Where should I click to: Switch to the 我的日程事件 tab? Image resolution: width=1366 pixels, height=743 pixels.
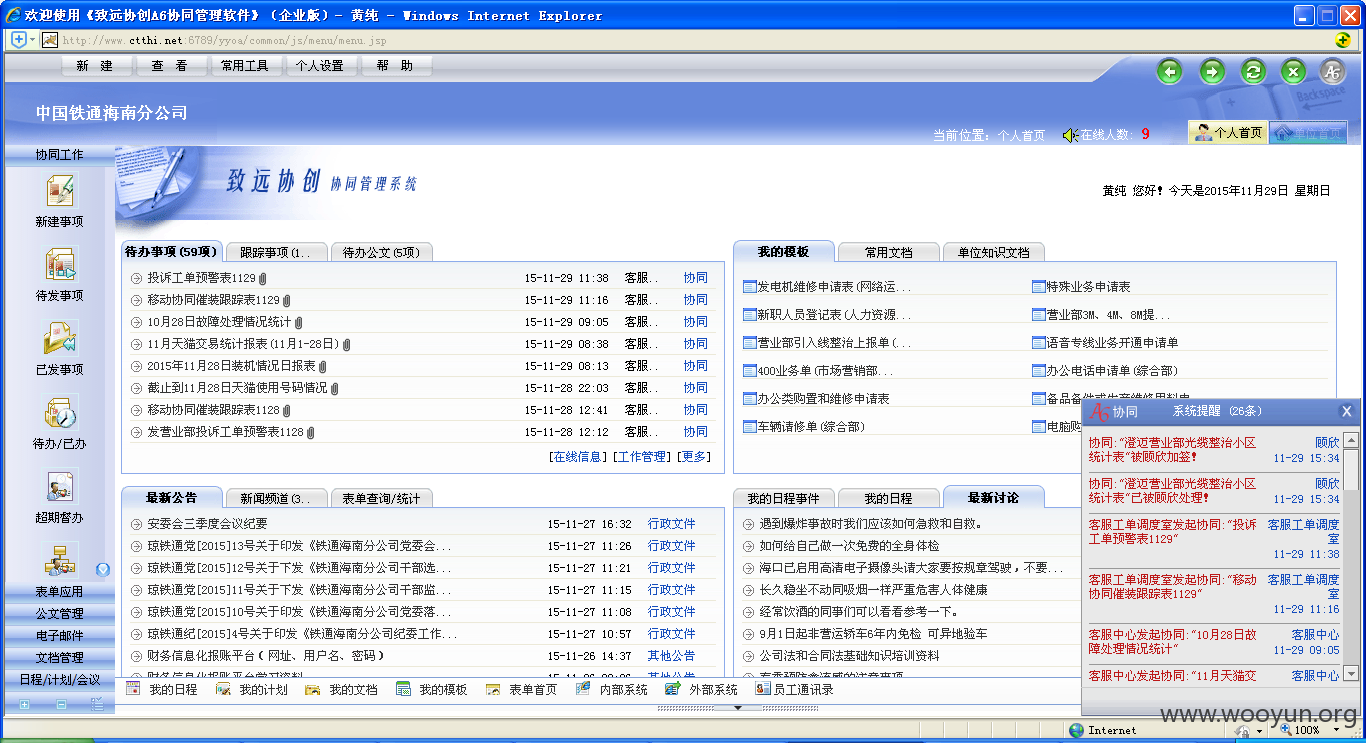pos(783,498)
